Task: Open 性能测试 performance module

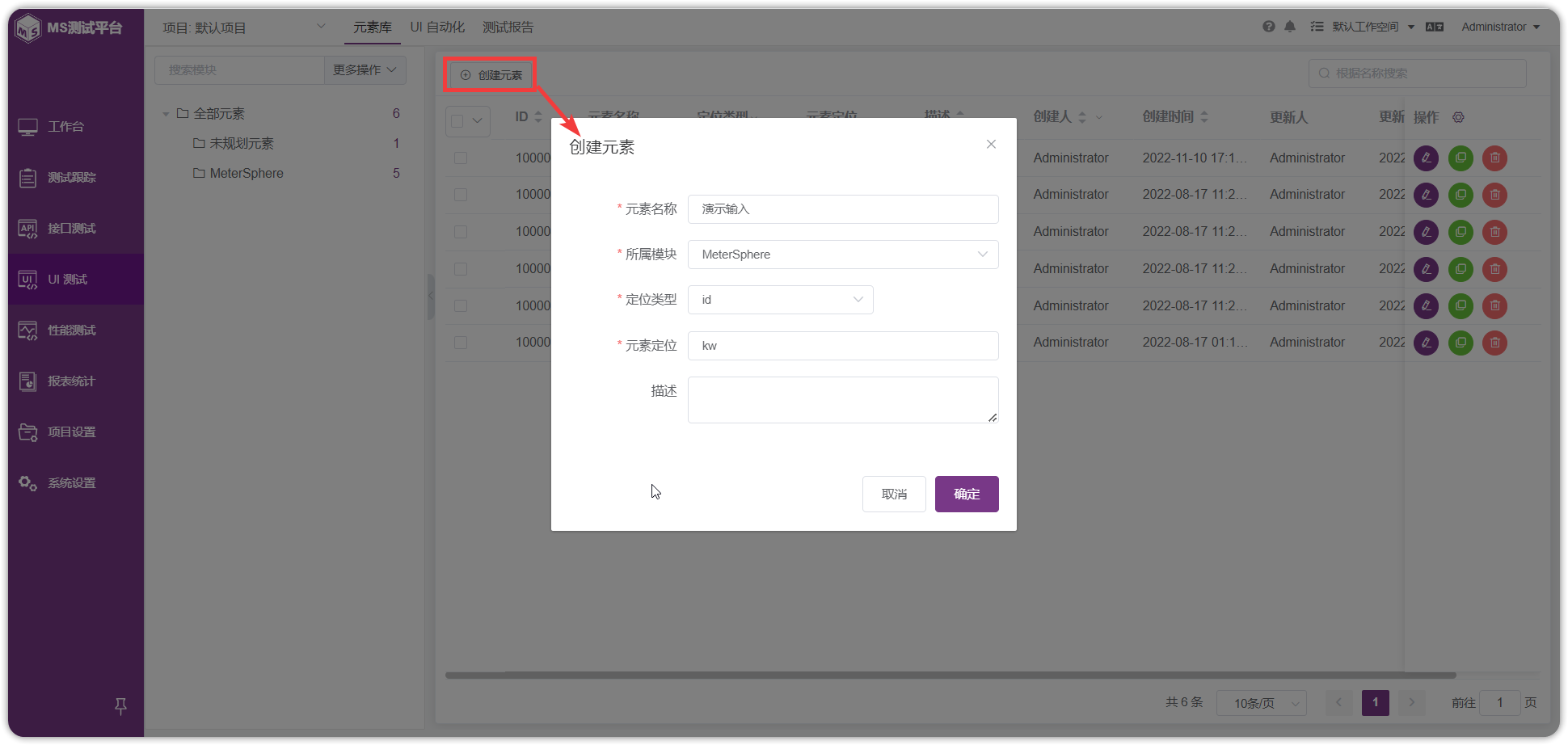Action: 71,330
